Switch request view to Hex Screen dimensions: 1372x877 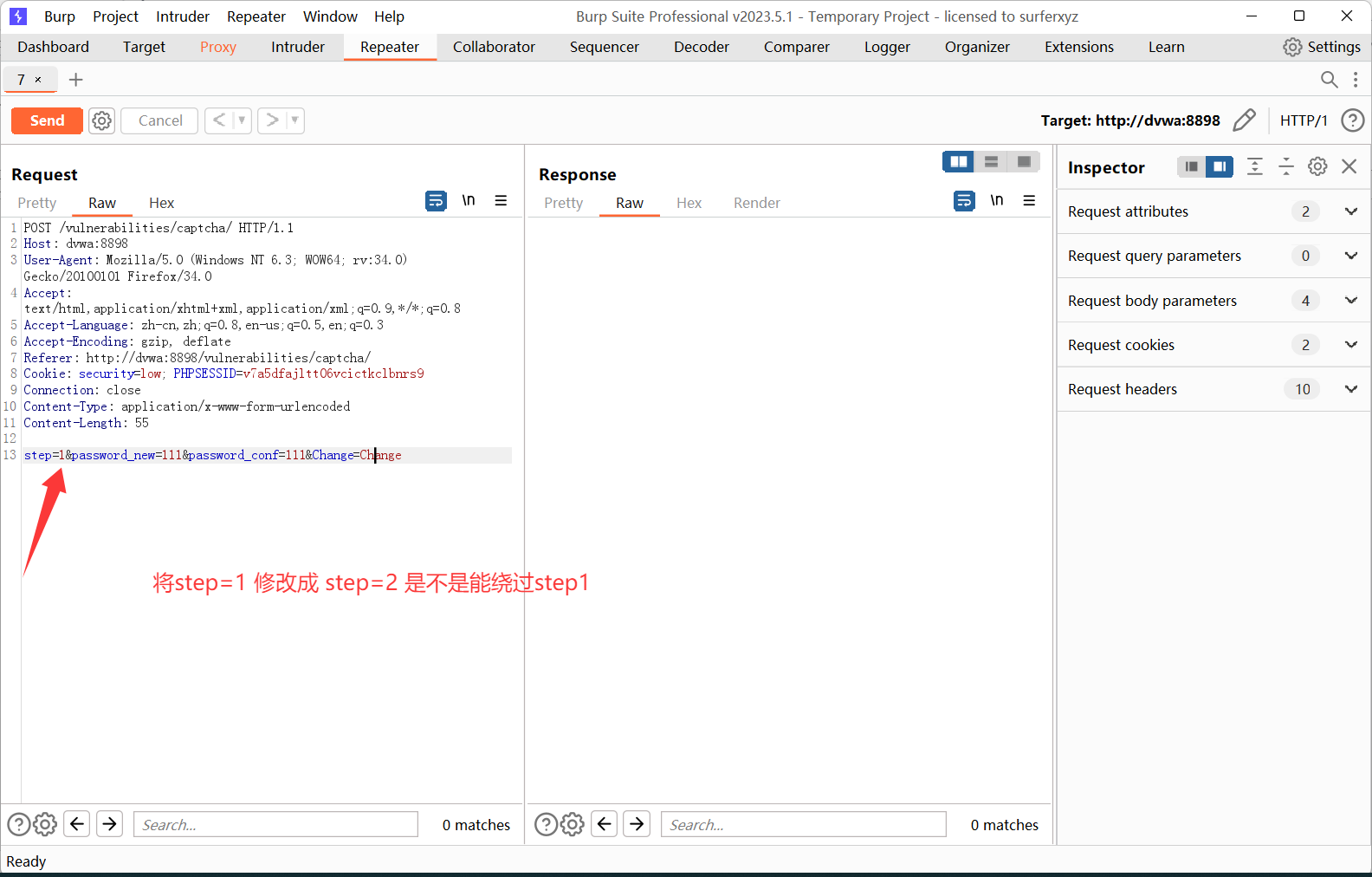161,203
